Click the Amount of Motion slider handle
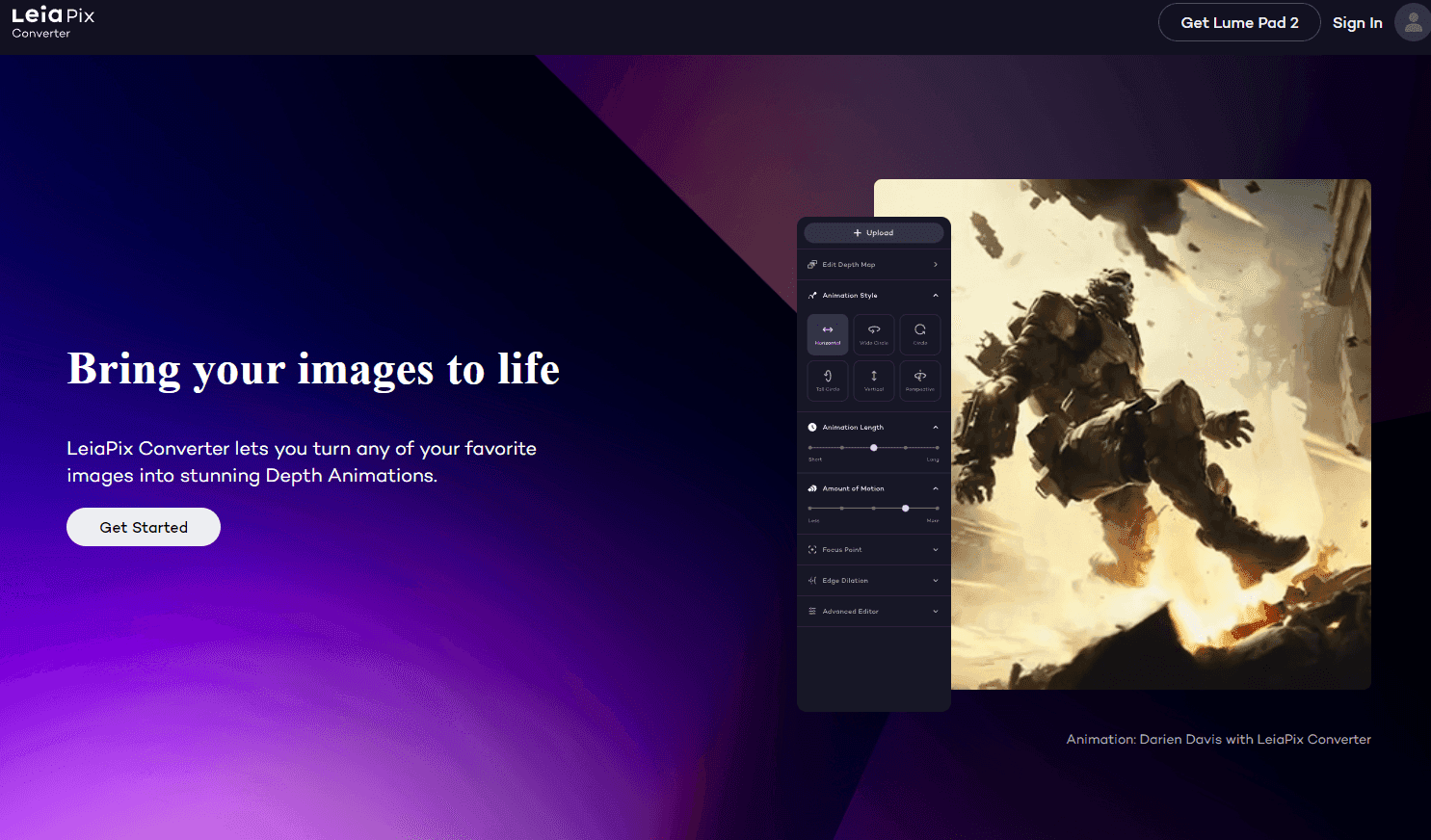 pos(906,509)
